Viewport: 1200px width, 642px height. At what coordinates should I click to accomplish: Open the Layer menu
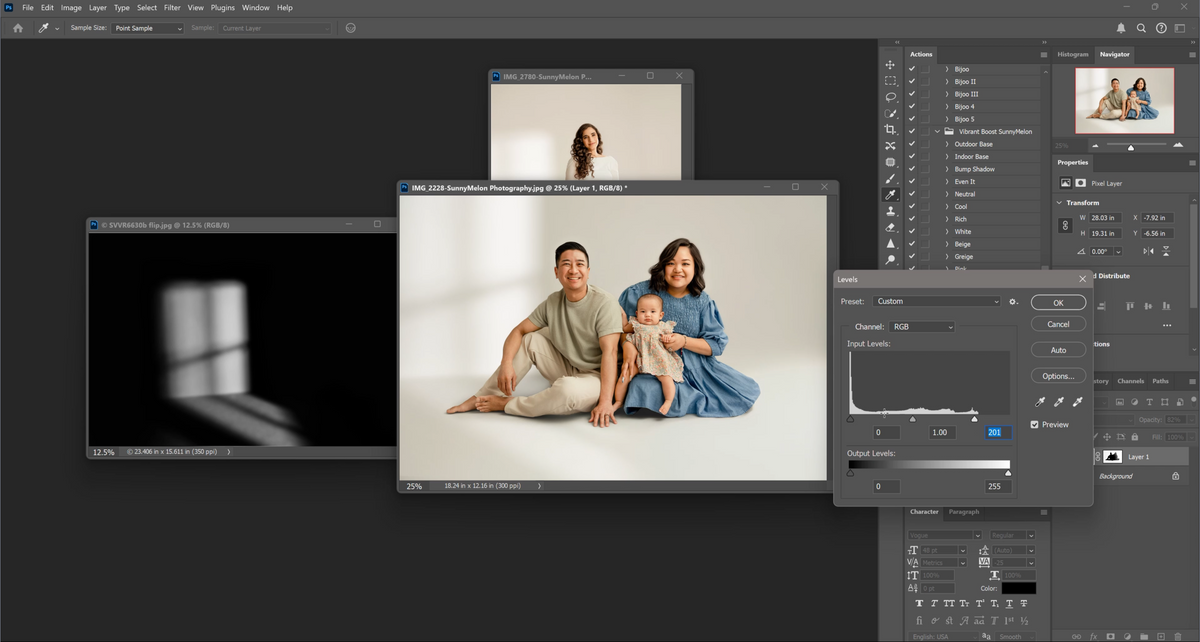(98, 7)
